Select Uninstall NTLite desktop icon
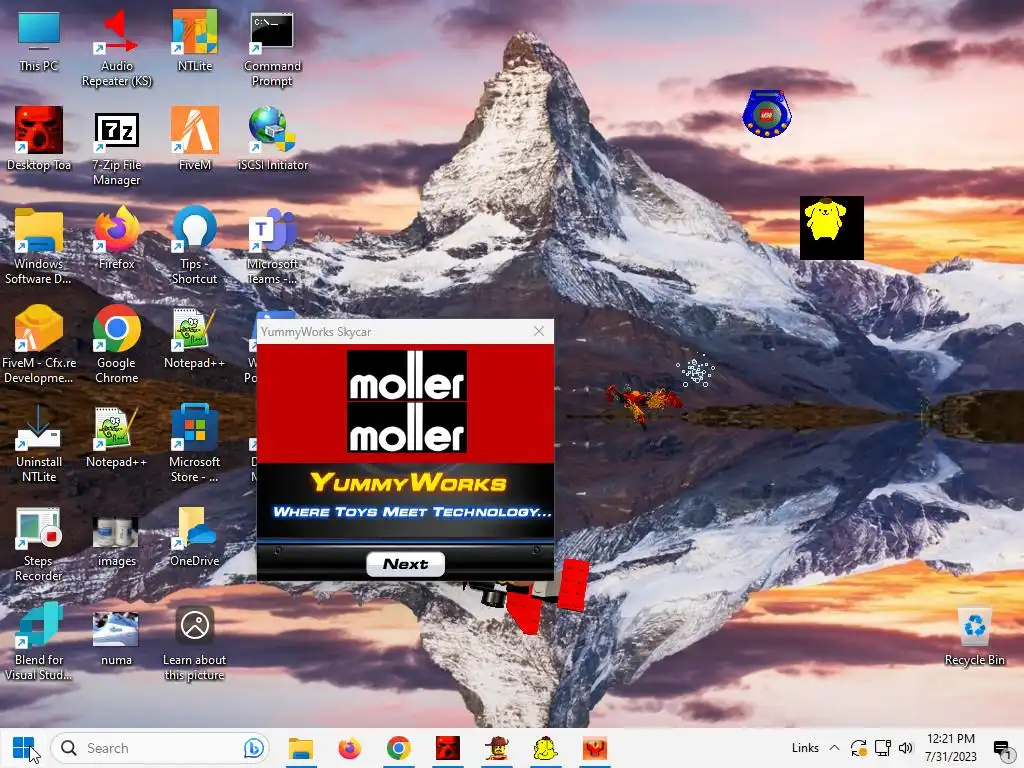This screenshot has height=768, width=1024. (x=39, y=445)
